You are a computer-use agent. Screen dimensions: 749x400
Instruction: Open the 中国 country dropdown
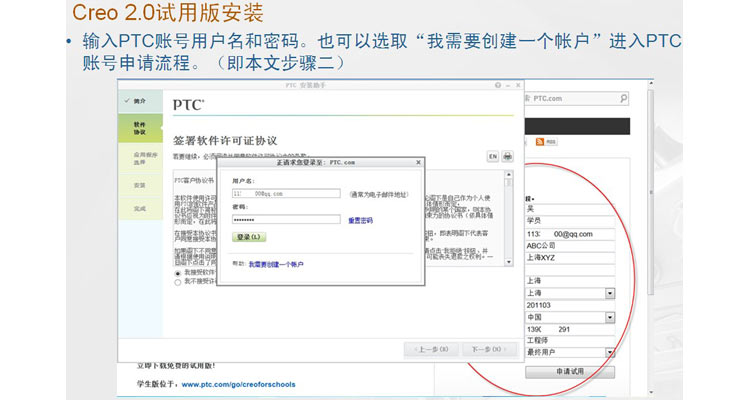pyautogui.click(x=610, y=317)
